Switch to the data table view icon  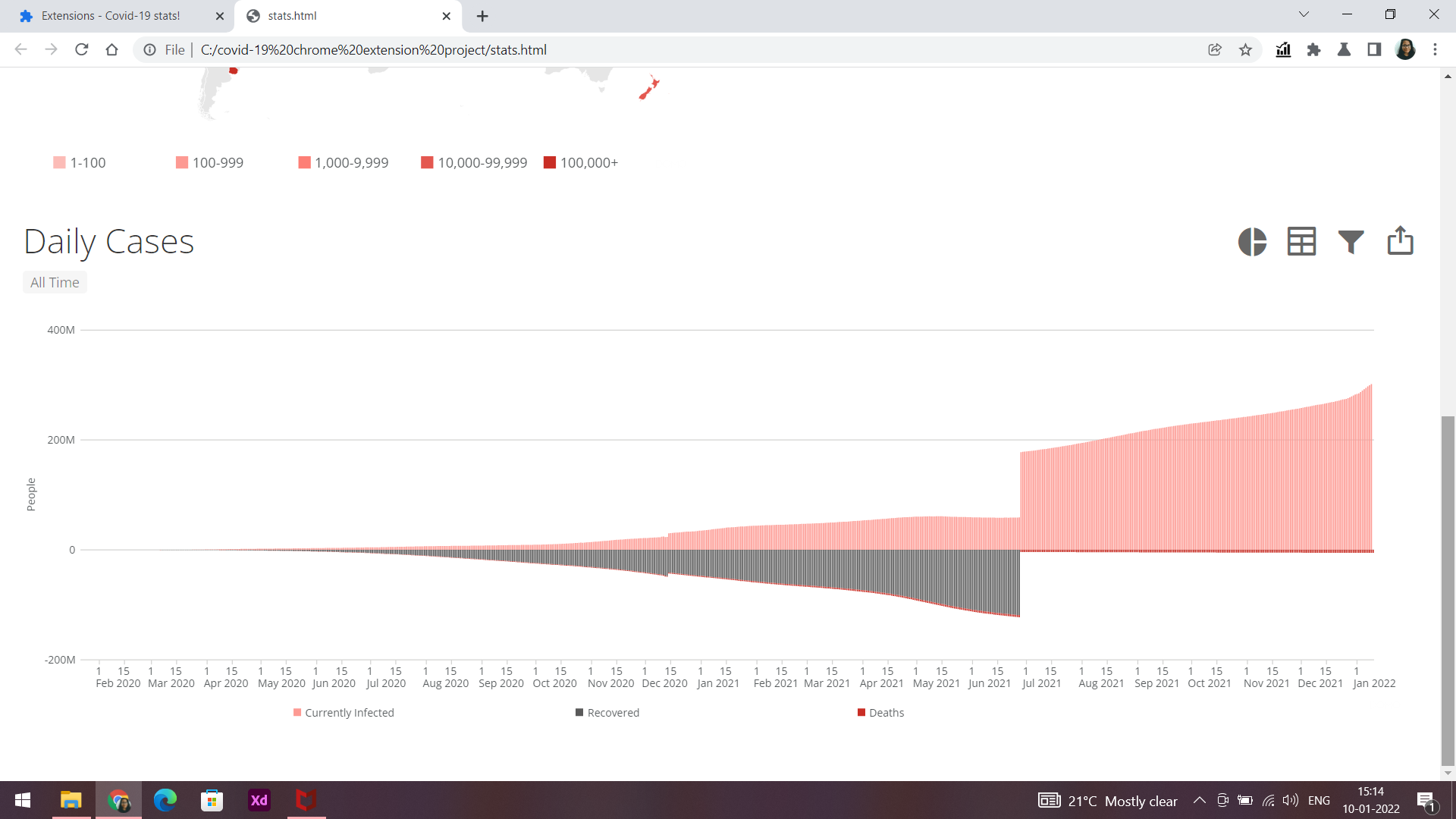(x=1301, y=242)
